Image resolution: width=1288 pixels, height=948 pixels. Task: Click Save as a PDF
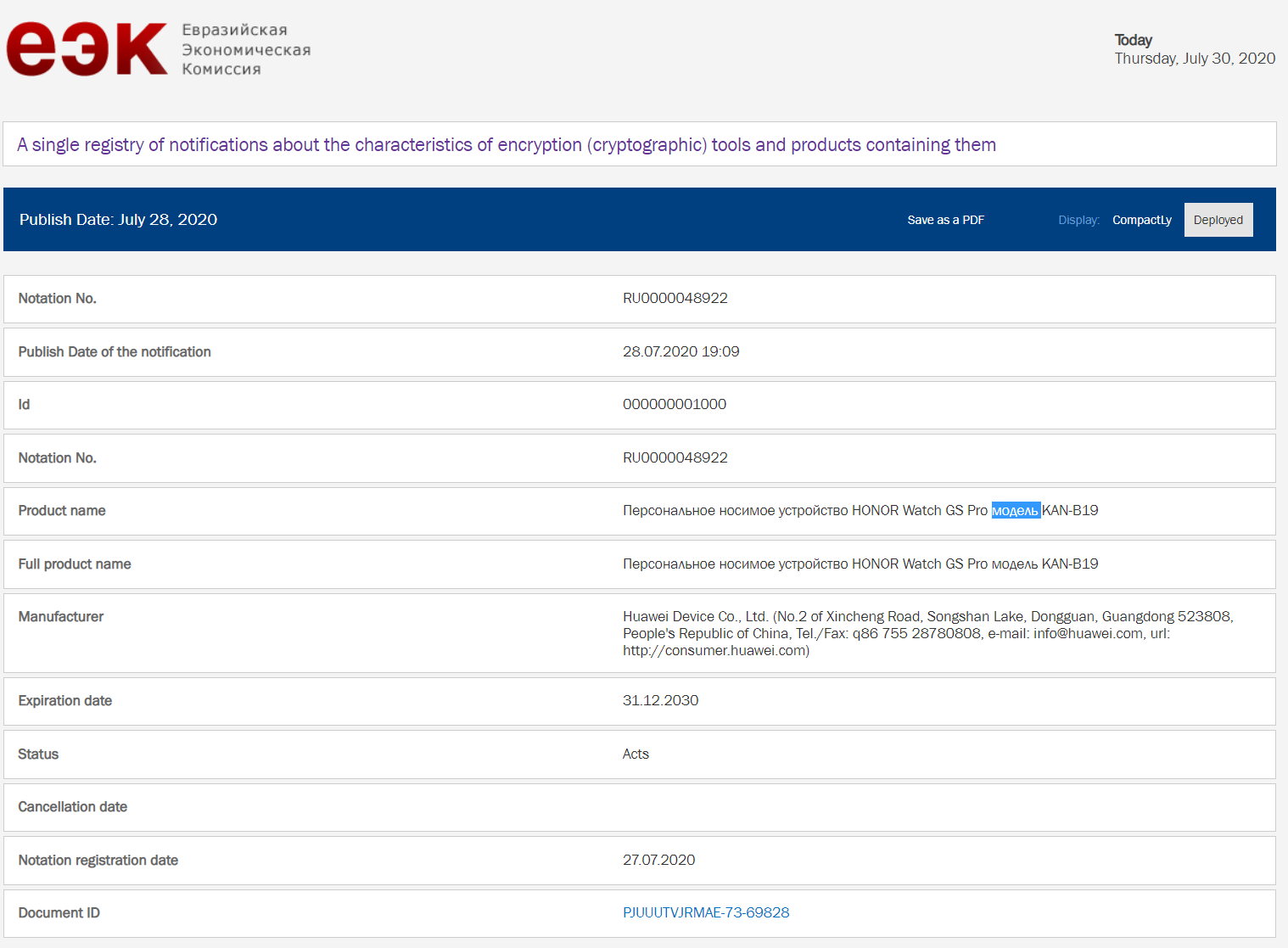point(945,220)
